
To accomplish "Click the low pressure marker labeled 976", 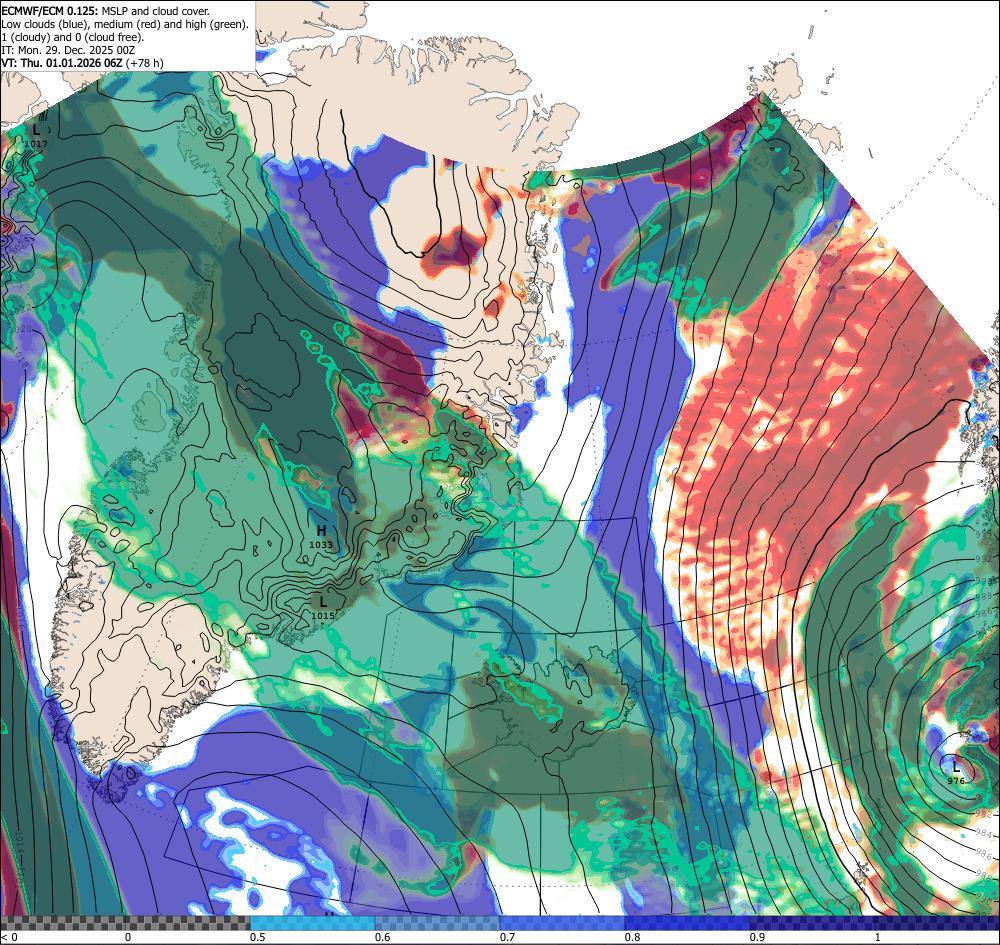I will pos(955,773).
